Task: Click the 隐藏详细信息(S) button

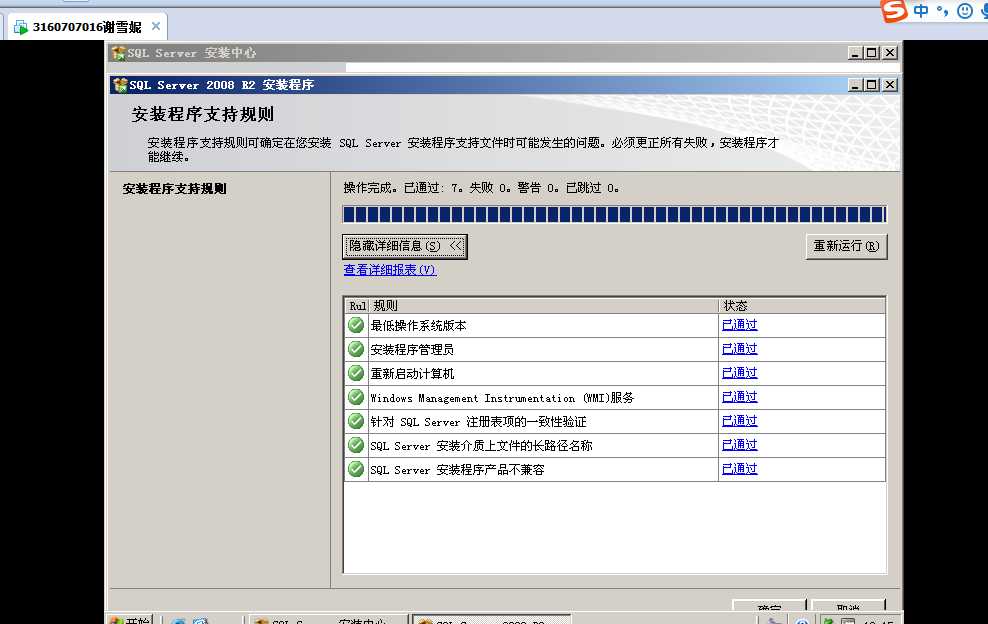Action: (405, 246)
